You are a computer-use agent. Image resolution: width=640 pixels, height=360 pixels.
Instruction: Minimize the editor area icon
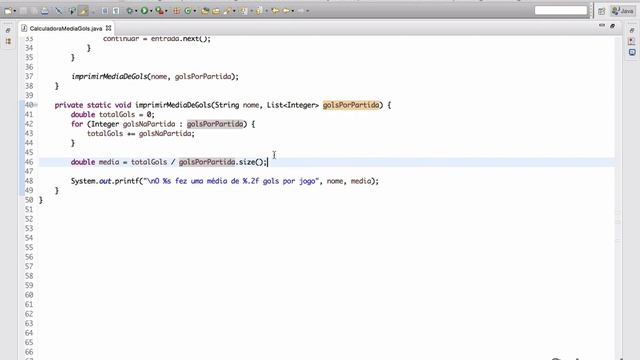[x=602, y=26]
